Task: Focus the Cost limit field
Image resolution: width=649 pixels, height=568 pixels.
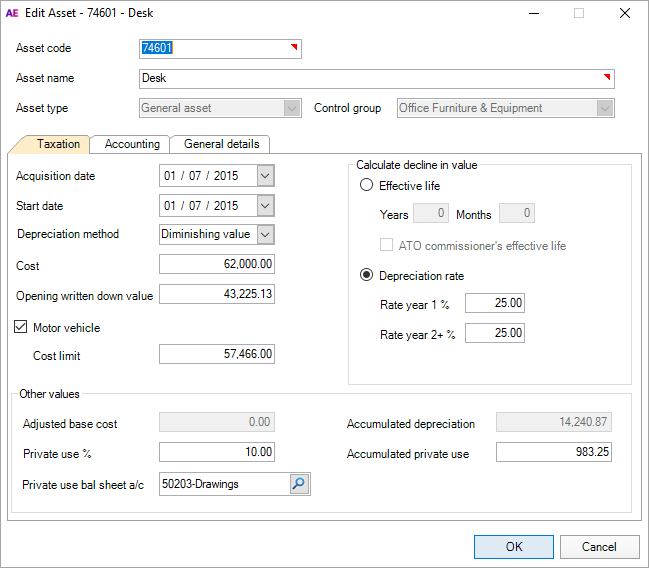Action: coord(217,354)
